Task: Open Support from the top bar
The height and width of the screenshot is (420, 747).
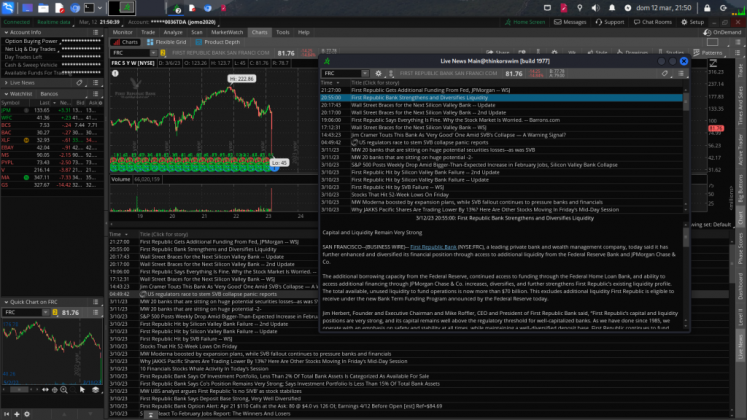Action: [x=609, y=22]
